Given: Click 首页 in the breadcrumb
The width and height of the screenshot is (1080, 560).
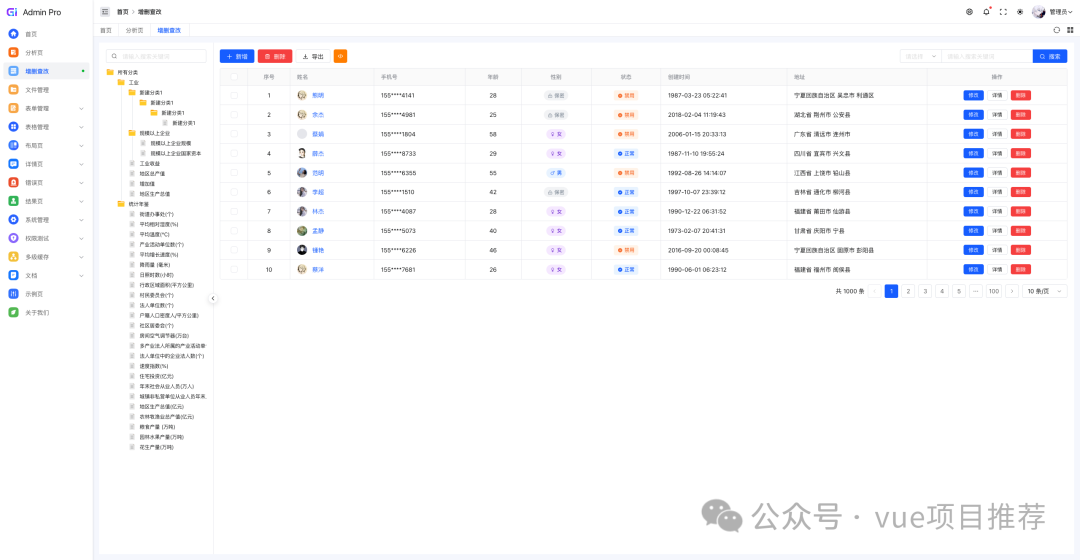Looking at the screenshot, I should click(x=123, y=12).
